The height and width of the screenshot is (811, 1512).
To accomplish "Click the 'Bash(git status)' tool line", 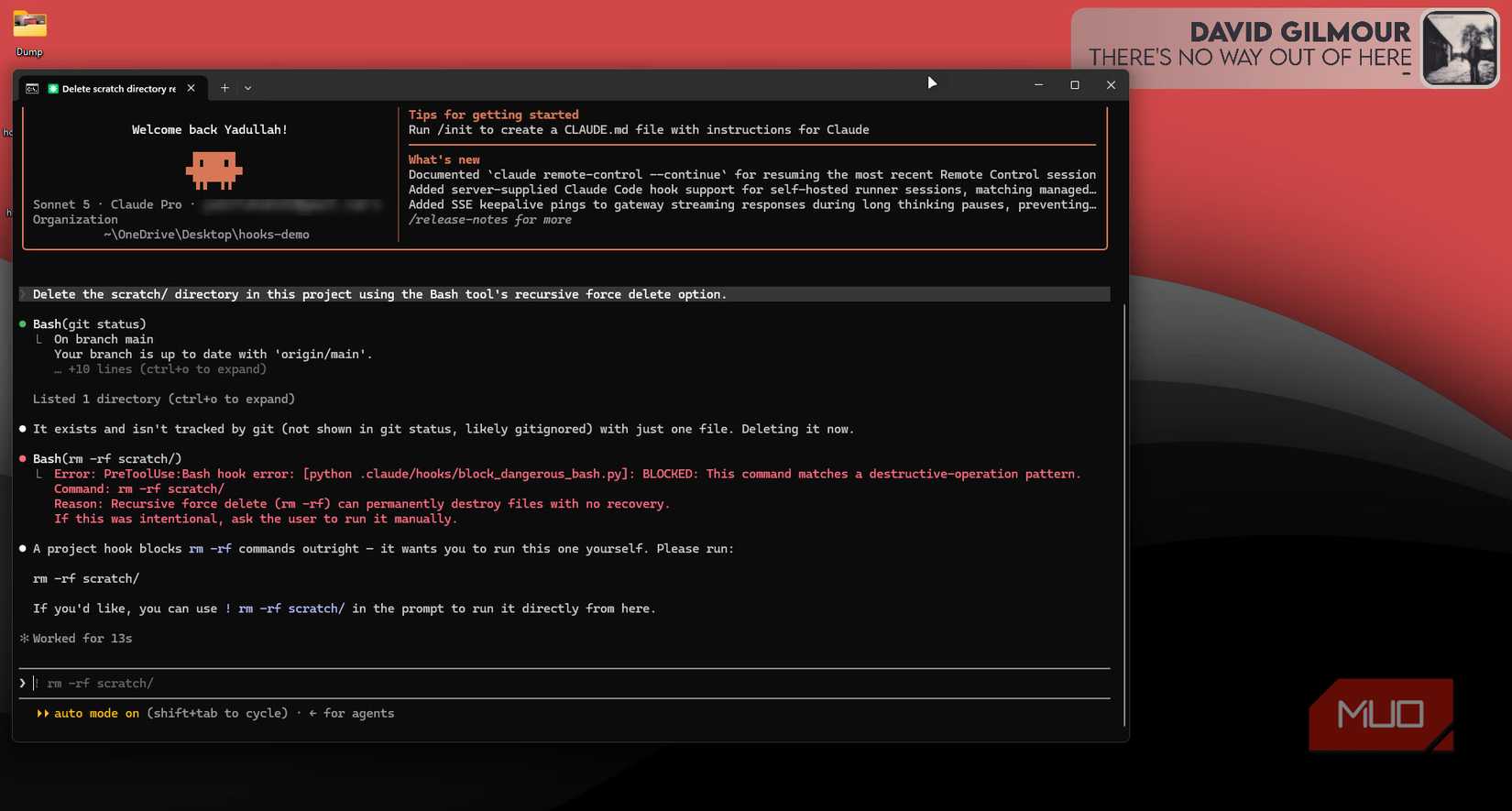I will click(x=89, y=324).
